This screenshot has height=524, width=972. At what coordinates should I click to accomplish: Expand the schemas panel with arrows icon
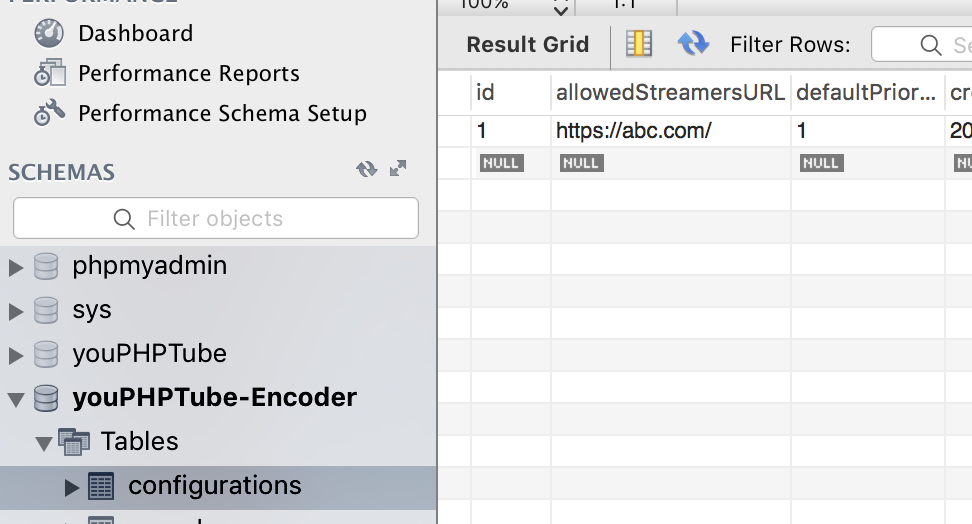point(398,168)
